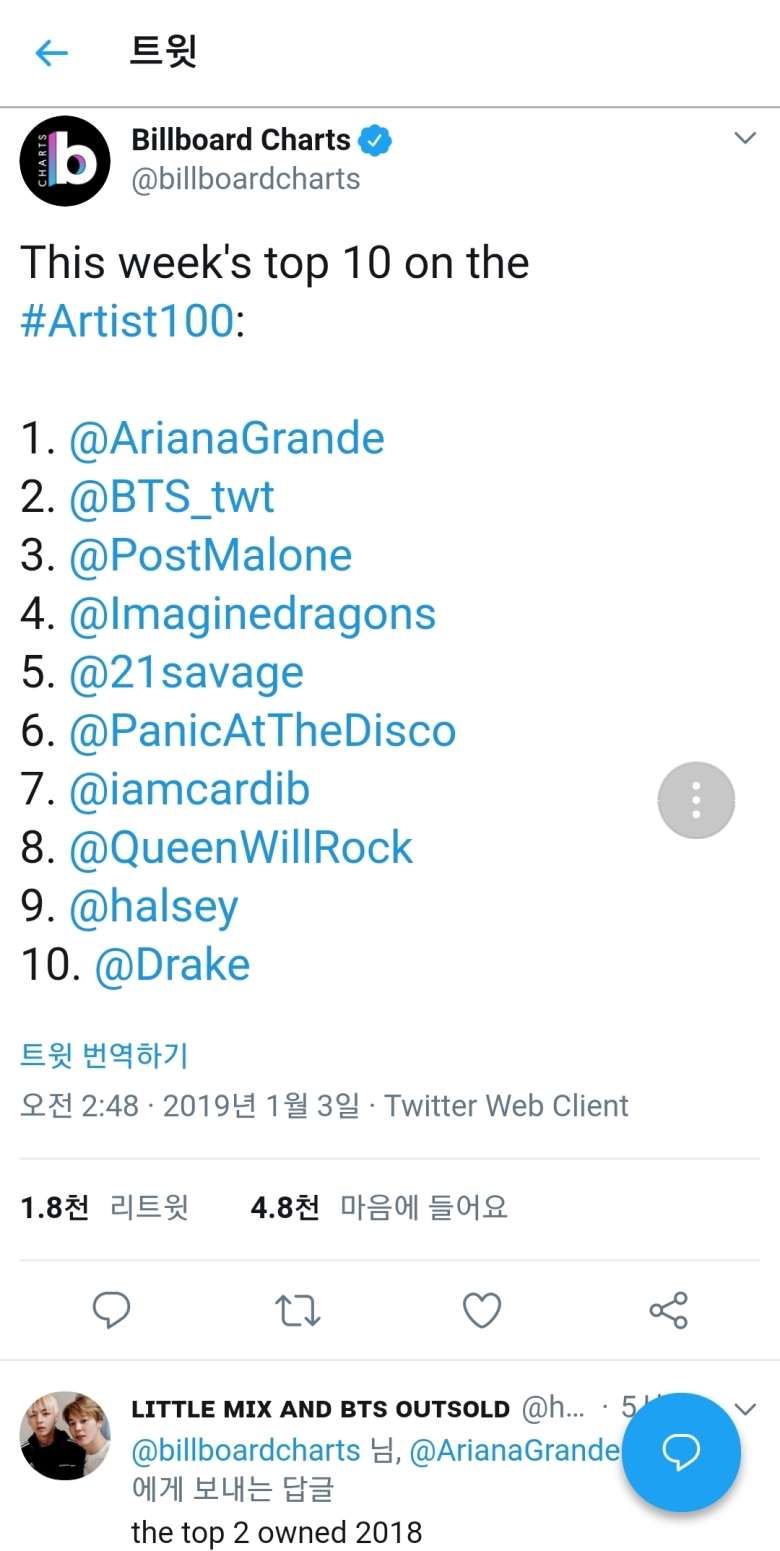Tap the @PanicAtTheDisco mention
Screen dimensions: 780x1551
click(x=263, y=731)
